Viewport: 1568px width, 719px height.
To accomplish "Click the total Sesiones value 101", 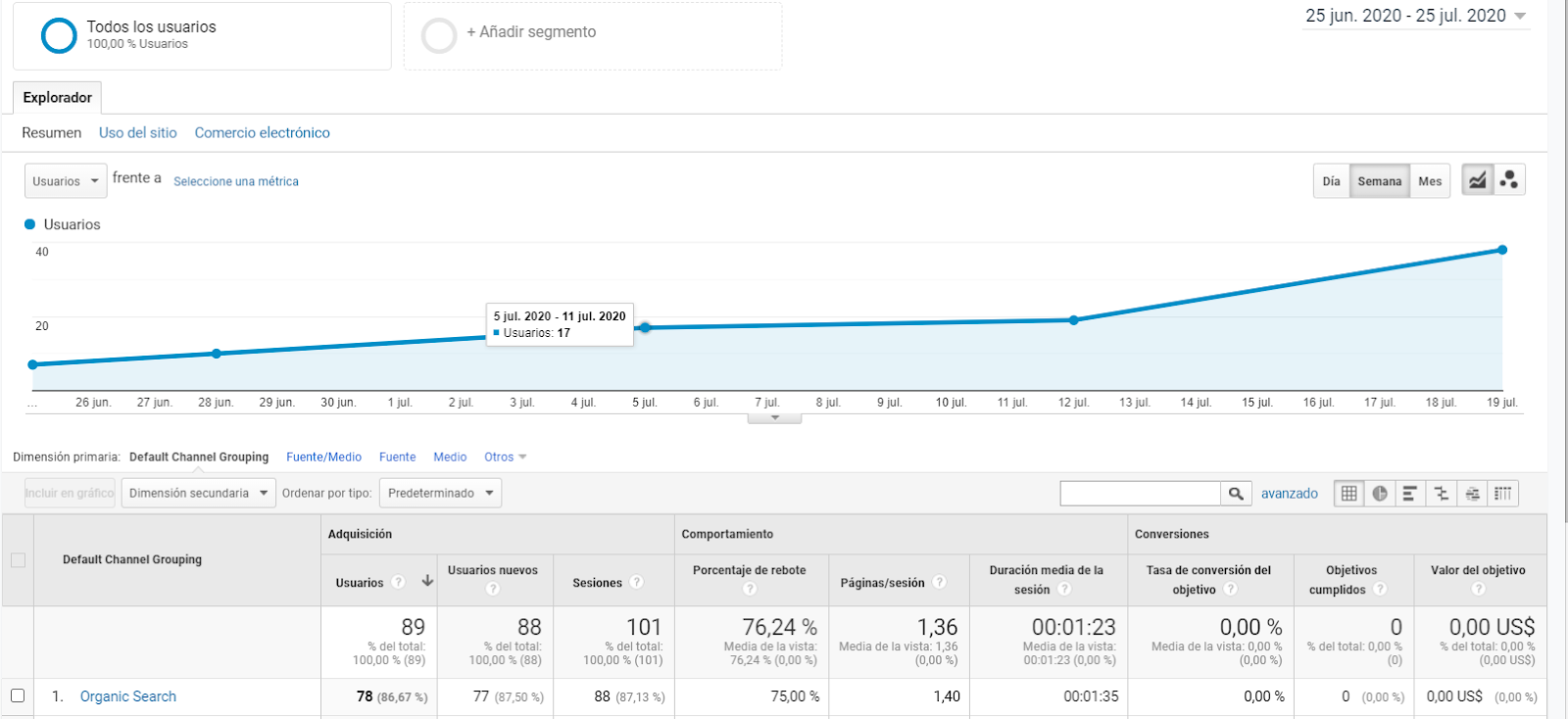I will pos(644,627).
